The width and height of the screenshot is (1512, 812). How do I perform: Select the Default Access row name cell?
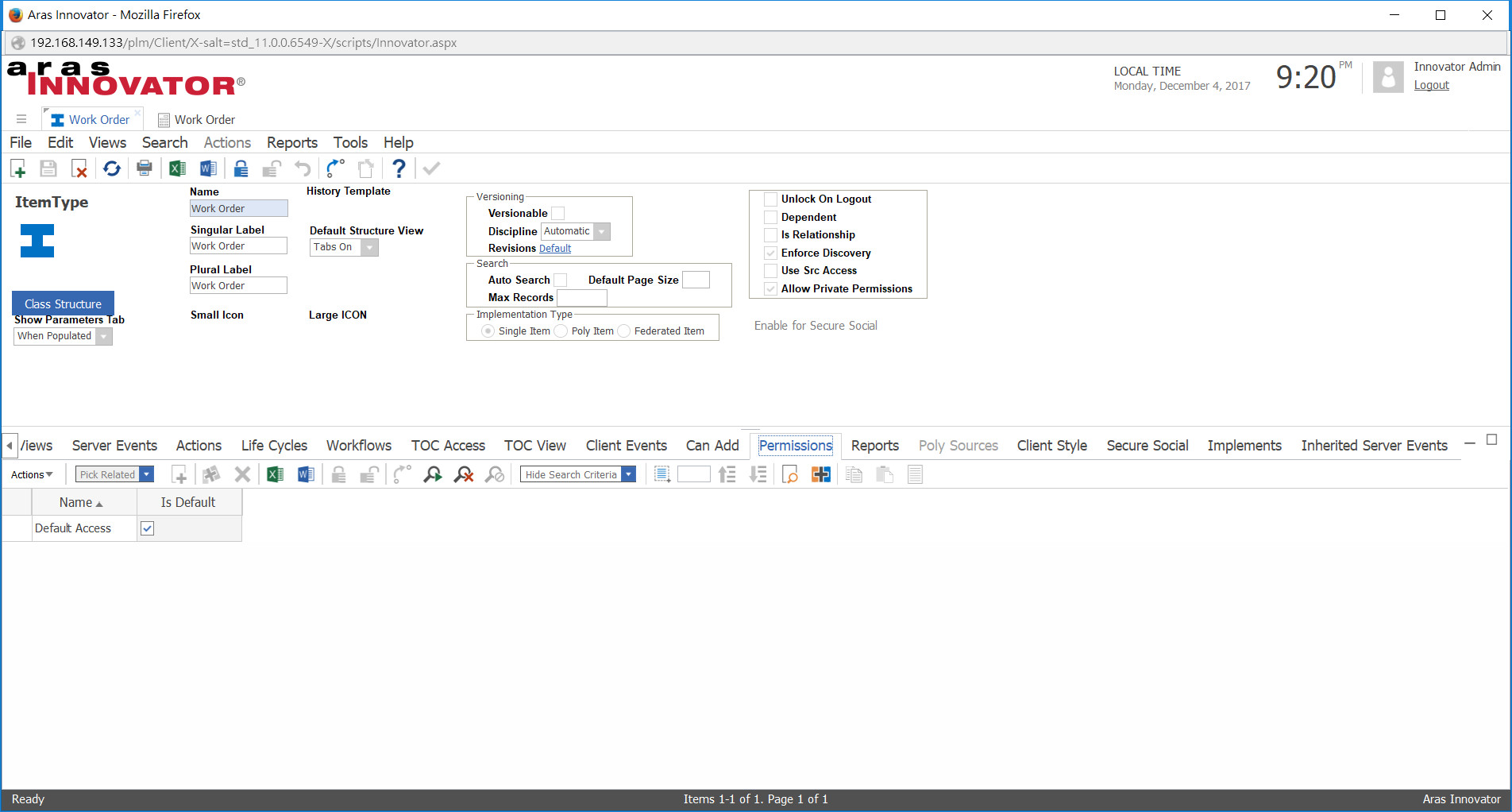pos(84,528)
